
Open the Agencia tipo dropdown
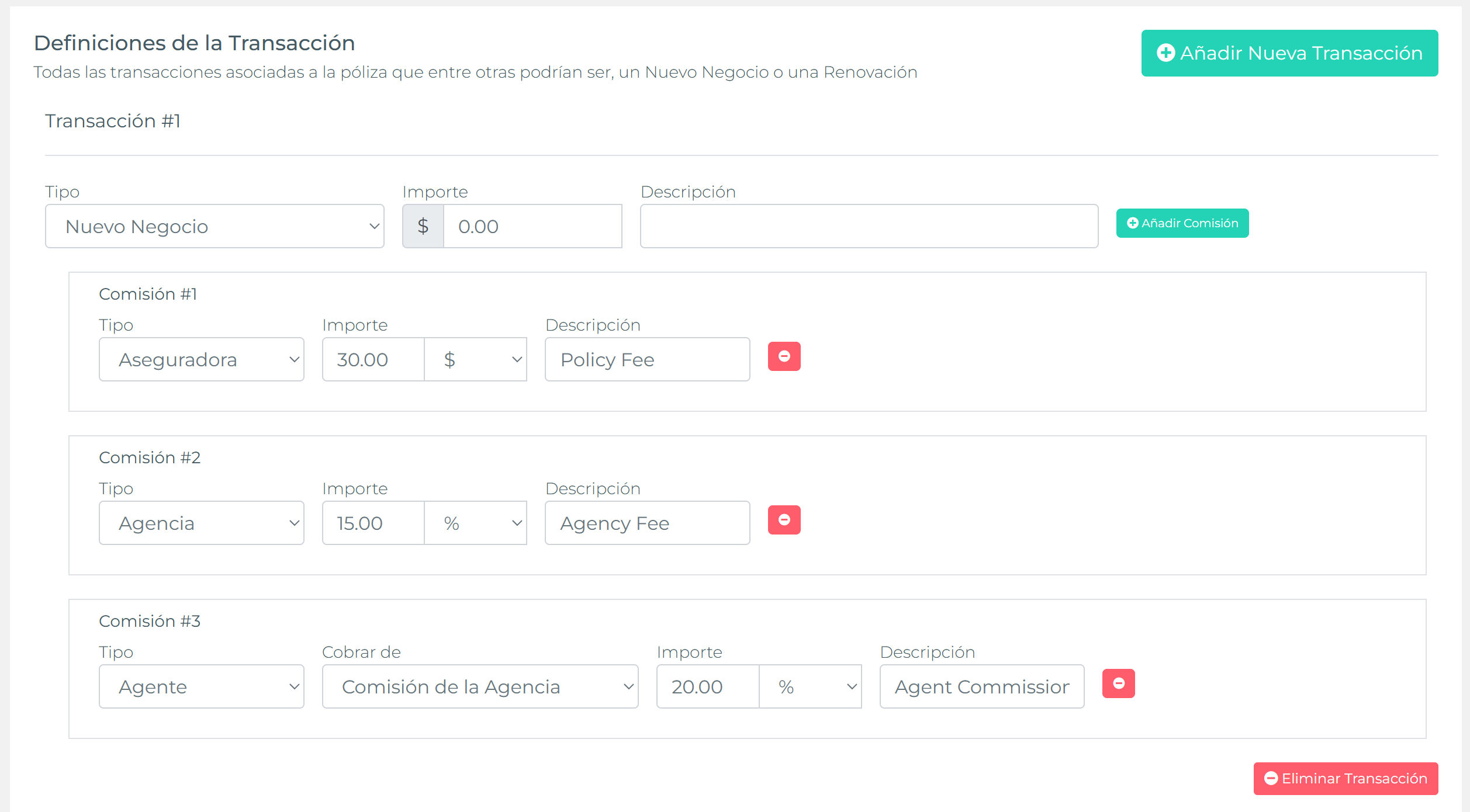click(x=201, y=523)
